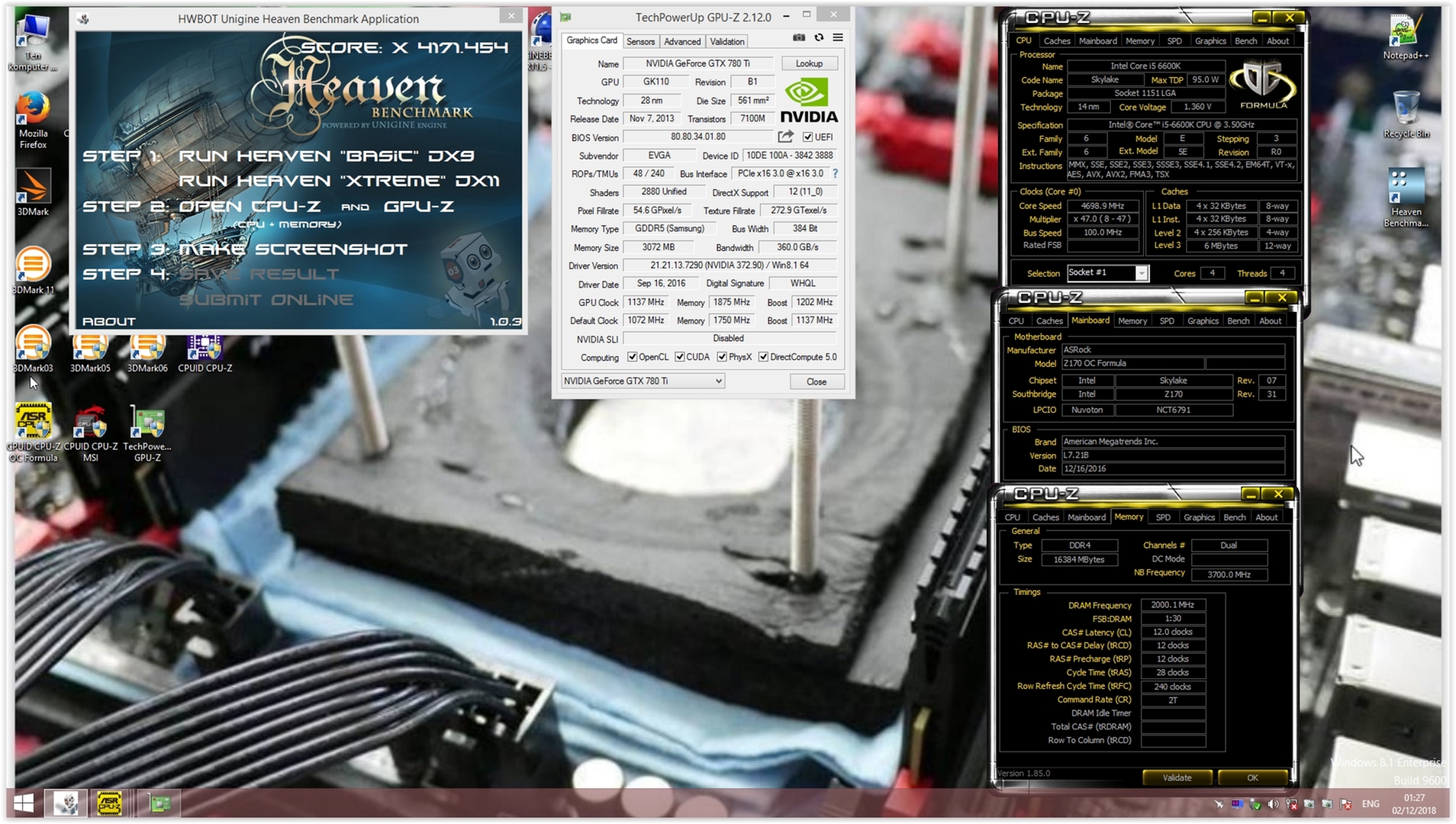Select the yellow ASR CPU-Z taskbar icon
This screenshot has width=1456, height=824.
click(x=109, y=803)
